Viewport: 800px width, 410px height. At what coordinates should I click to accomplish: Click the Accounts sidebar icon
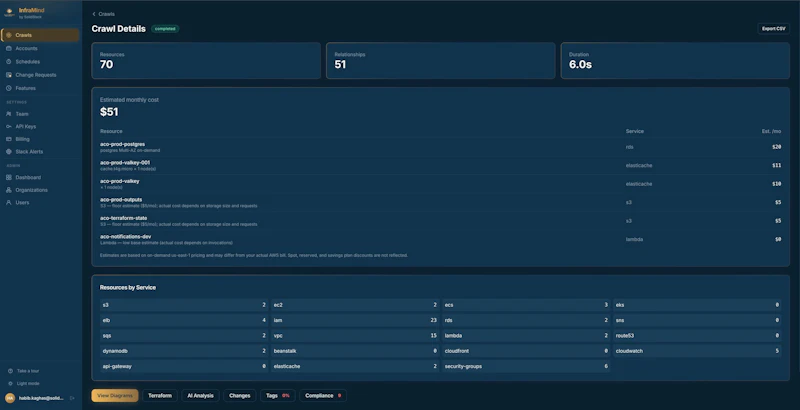(x=9, y=48)
